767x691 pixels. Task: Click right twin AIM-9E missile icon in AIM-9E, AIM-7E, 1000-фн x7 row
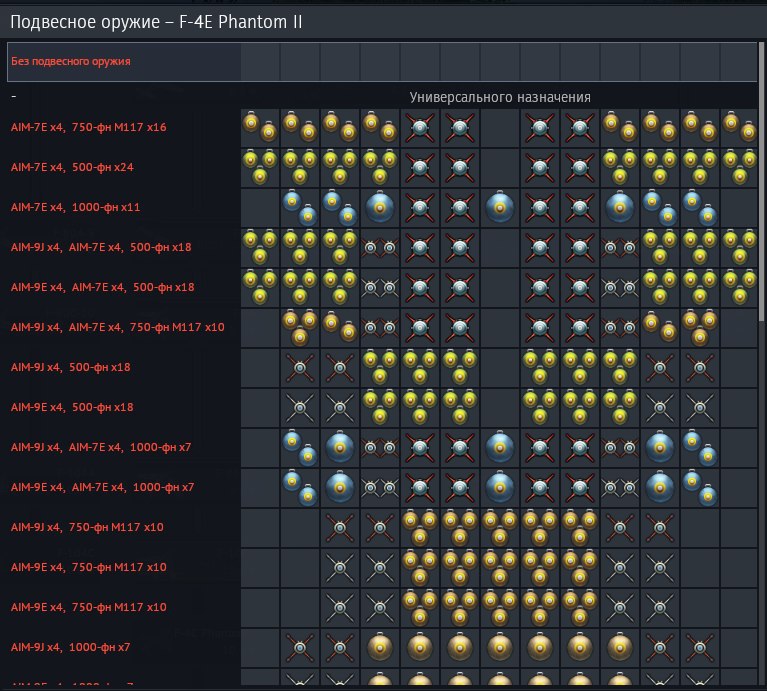click(x=620, y=488)
